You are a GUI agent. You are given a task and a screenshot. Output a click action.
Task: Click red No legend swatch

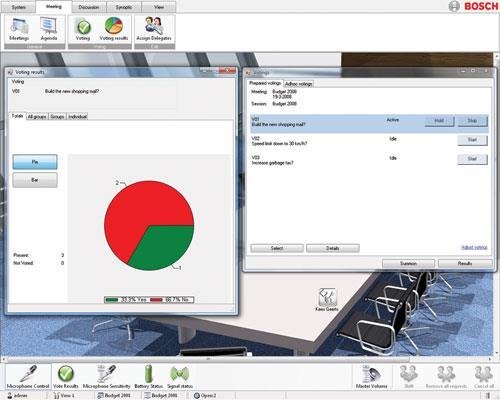click(156, 300)
